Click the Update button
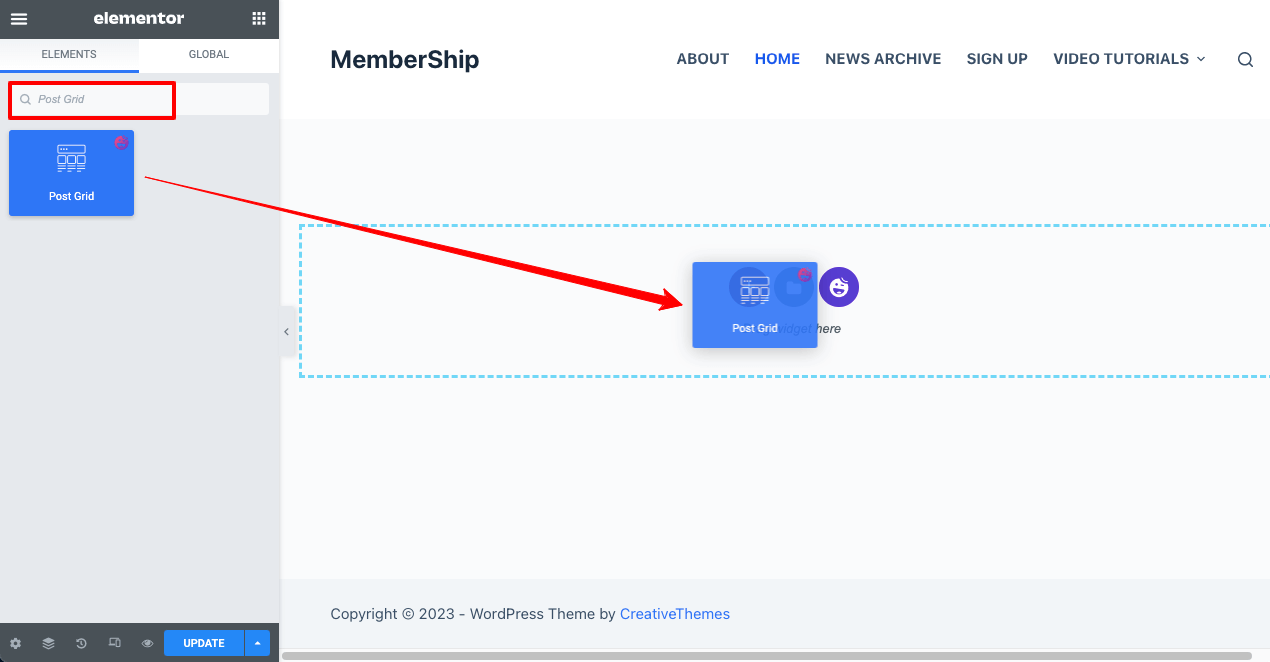Viewport: 1270px width, 662px height. [204, 643]
